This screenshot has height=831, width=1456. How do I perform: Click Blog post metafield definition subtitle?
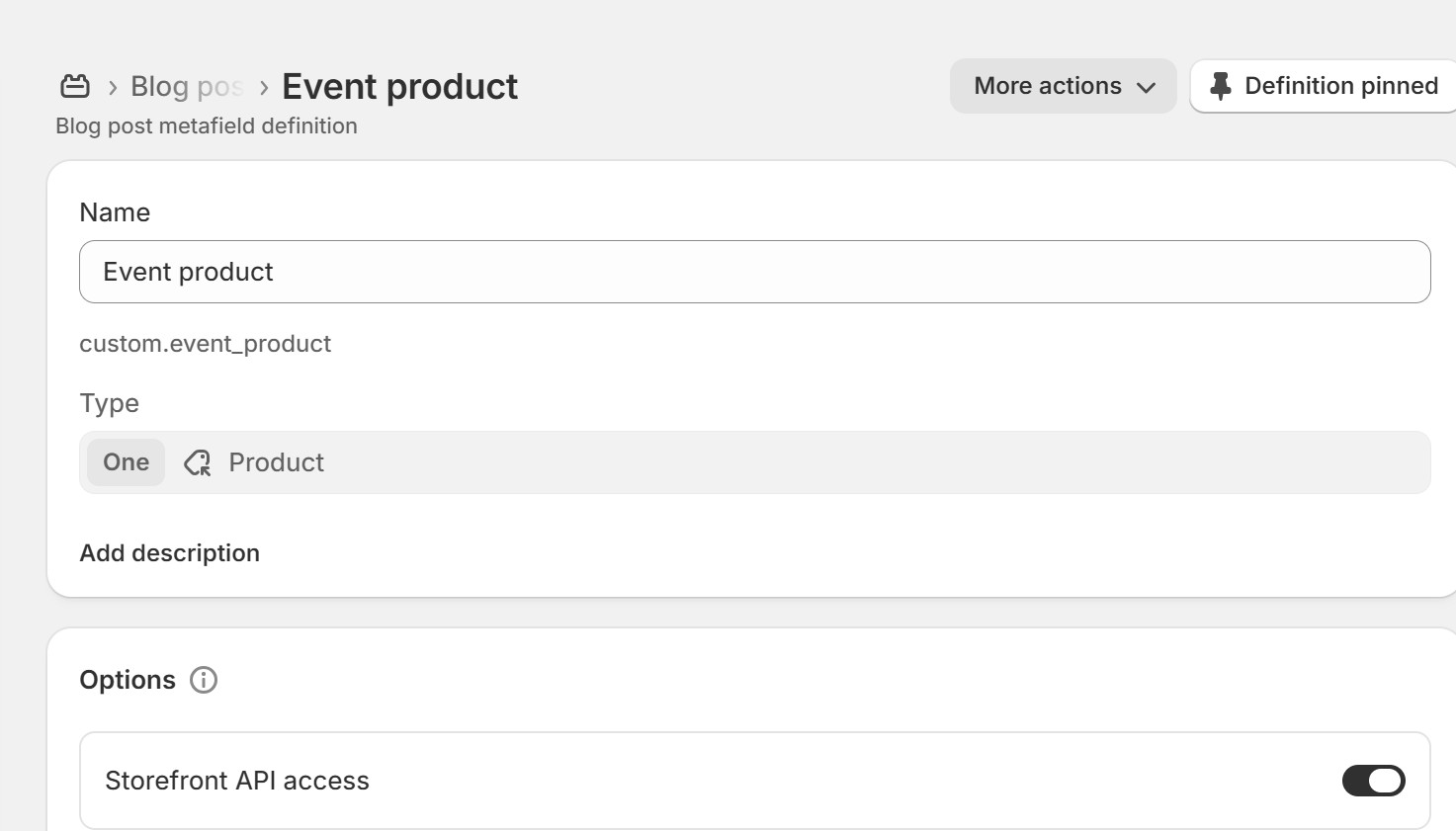(207, 126)
